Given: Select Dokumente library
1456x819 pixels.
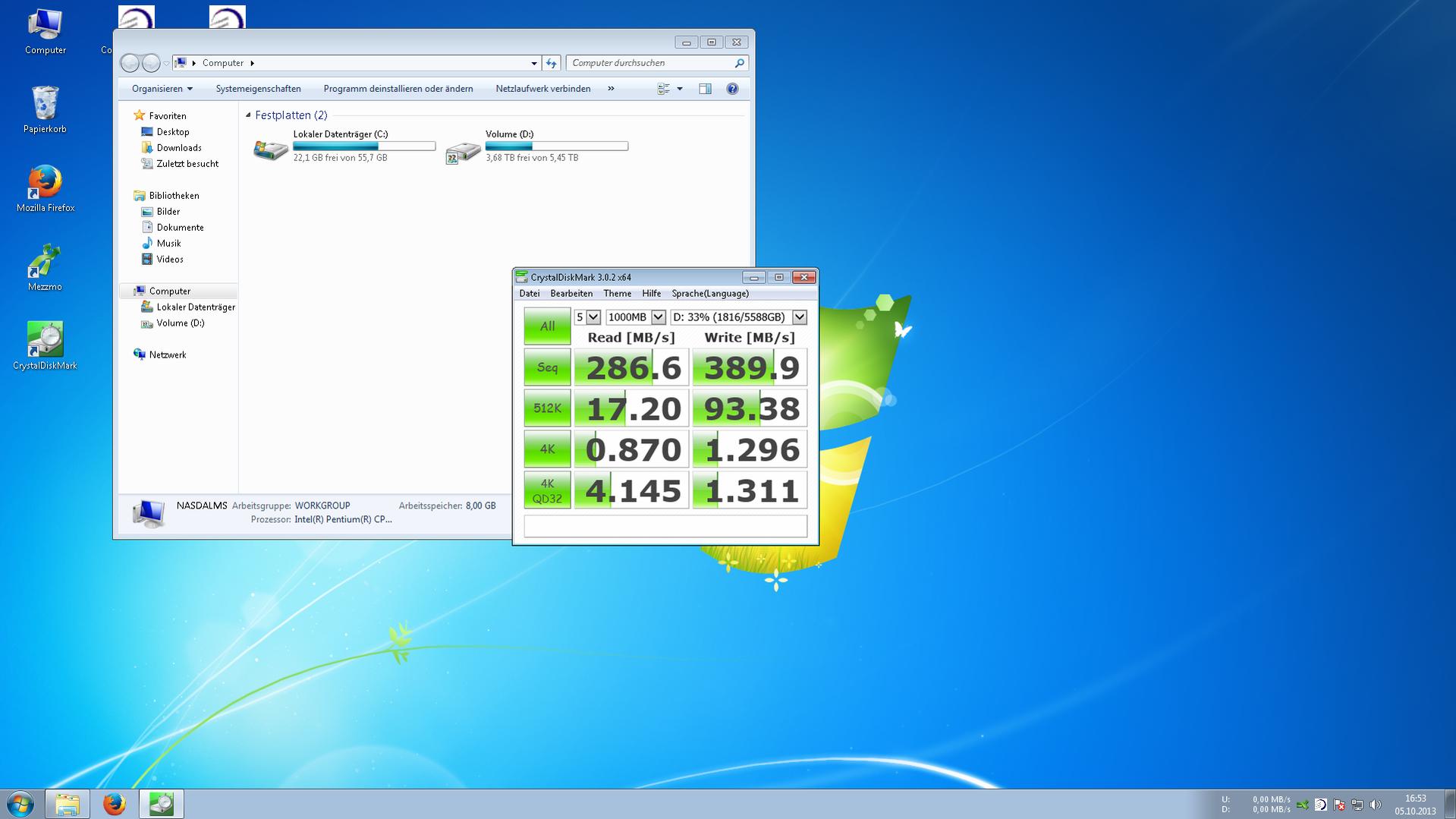Looking at the screenshot, I should [x=180, y=228].
